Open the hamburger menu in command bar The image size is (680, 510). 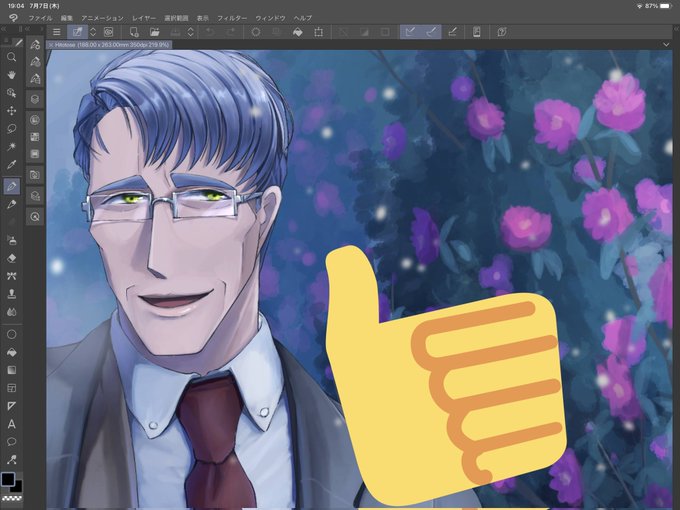56,32
